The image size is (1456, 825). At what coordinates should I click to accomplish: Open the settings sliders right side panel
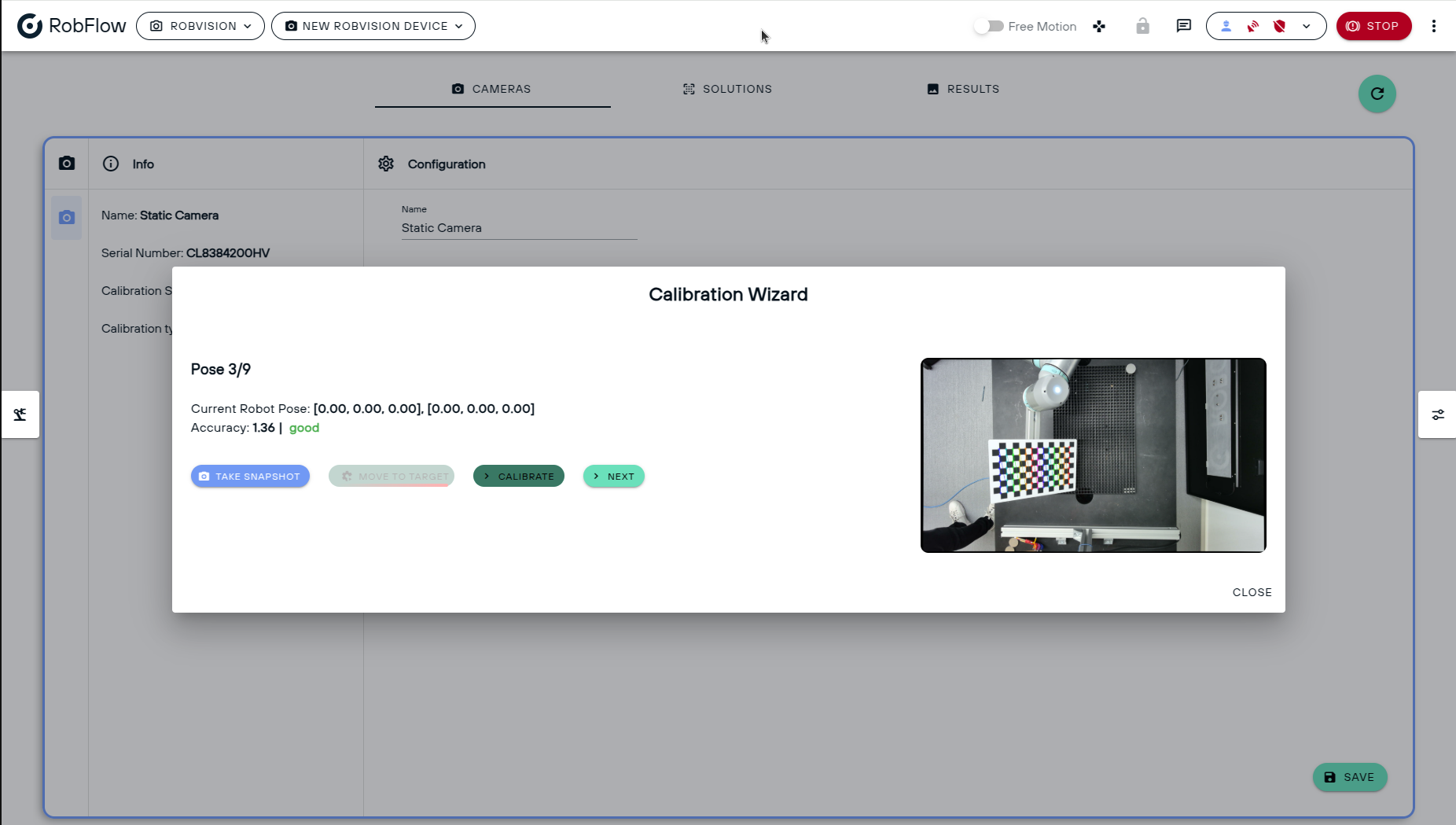tap(1437, 414)
